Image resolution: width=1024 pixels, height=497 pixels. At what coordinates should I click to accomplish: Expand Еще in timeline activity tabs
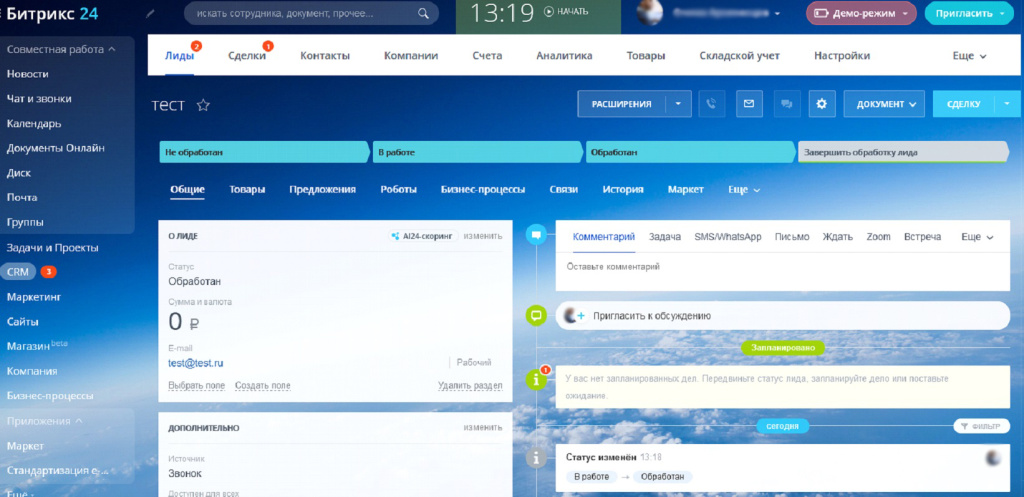(x=977, y=237)
